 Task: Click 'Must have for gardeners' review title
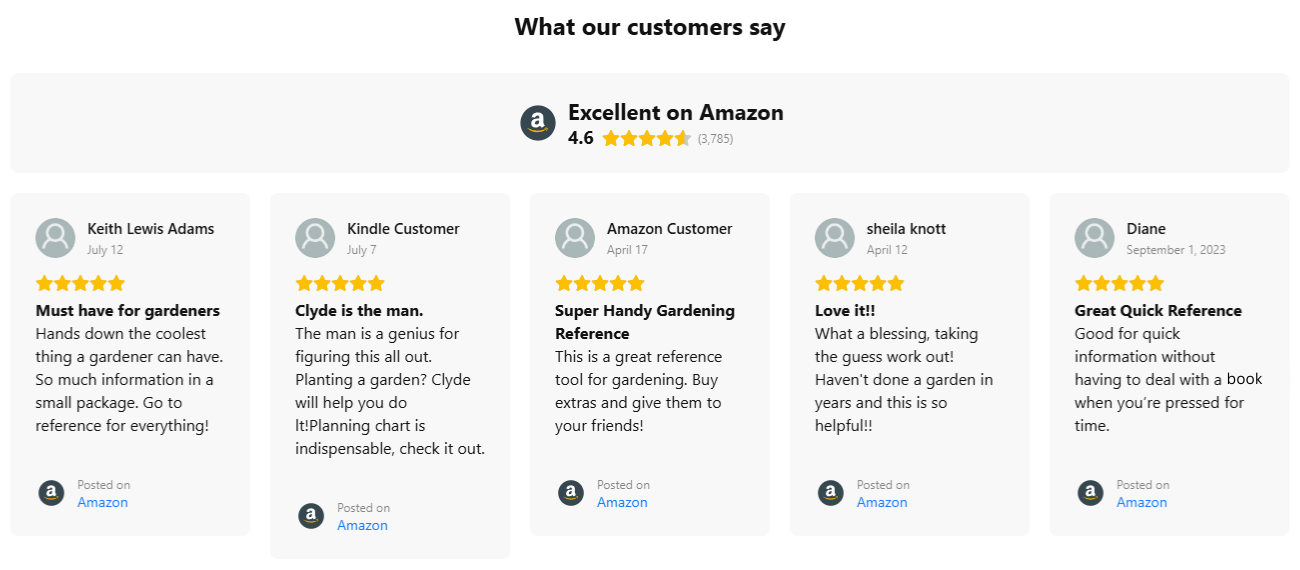[128, 310]
